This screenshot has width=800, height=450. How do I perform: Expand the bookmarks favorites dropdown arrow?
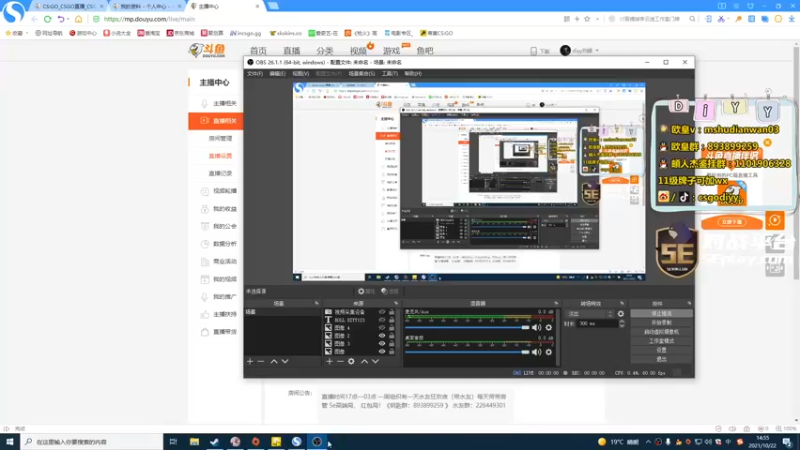(27, 33)
